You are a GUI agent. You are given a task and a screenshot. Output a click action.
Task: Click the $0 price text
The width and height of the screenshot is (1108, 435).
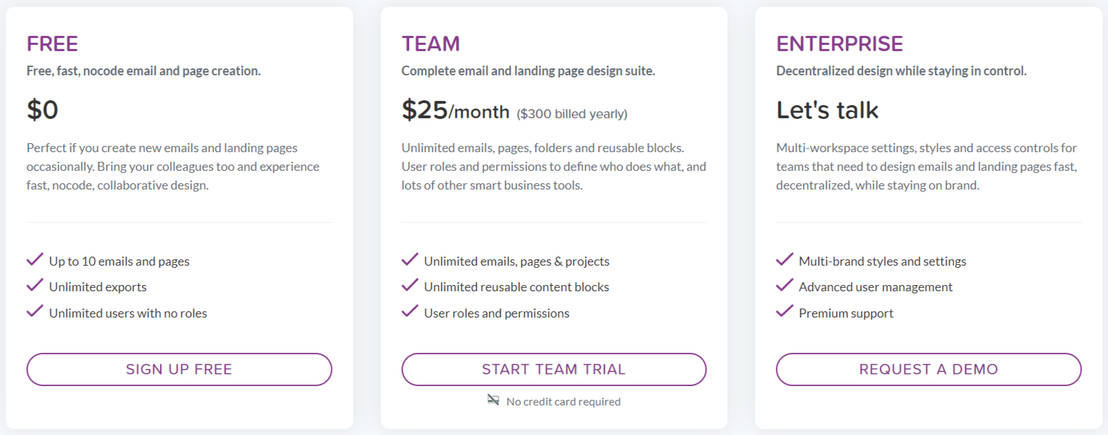(43, 110)
